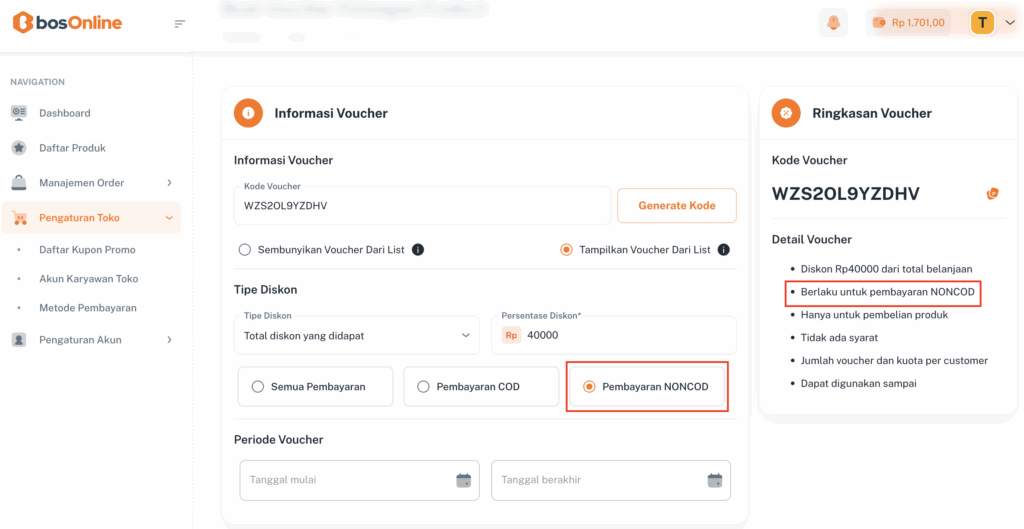Open calendar icon in Tanggal mulai field
Image resolution: width=1024 pixels, height=529 pixels.
pyautogui.click(x=463, y=480)
